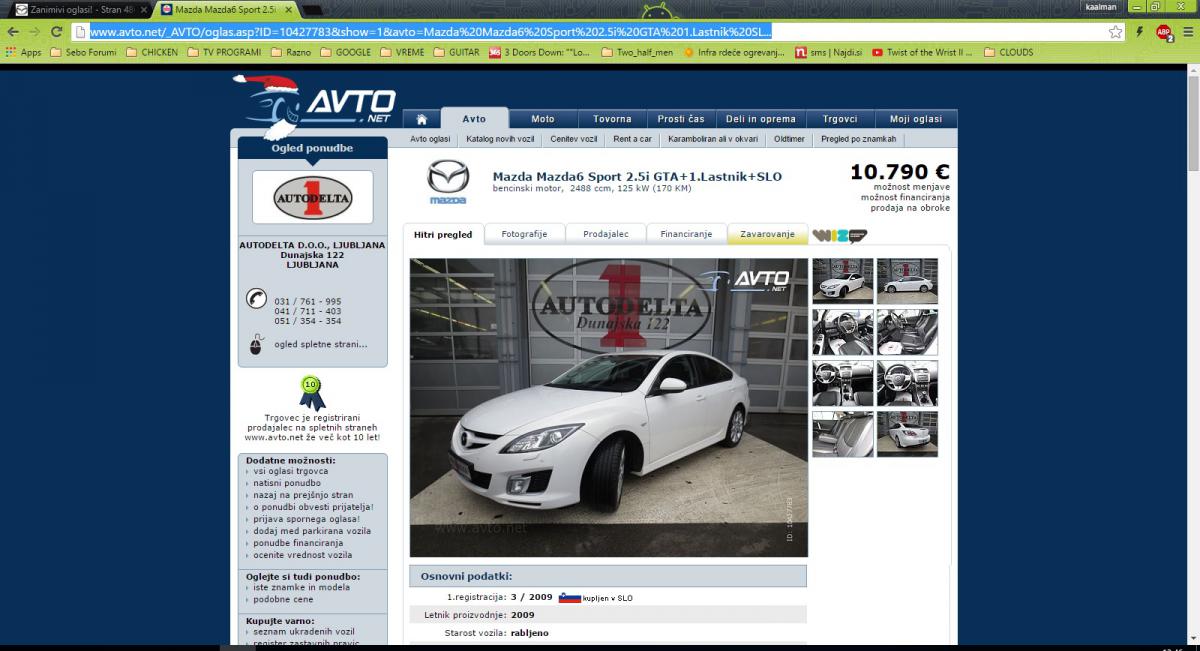The image size is (1200, 651).
Task: Go to the site home icon
Action: tap(421, 119)
